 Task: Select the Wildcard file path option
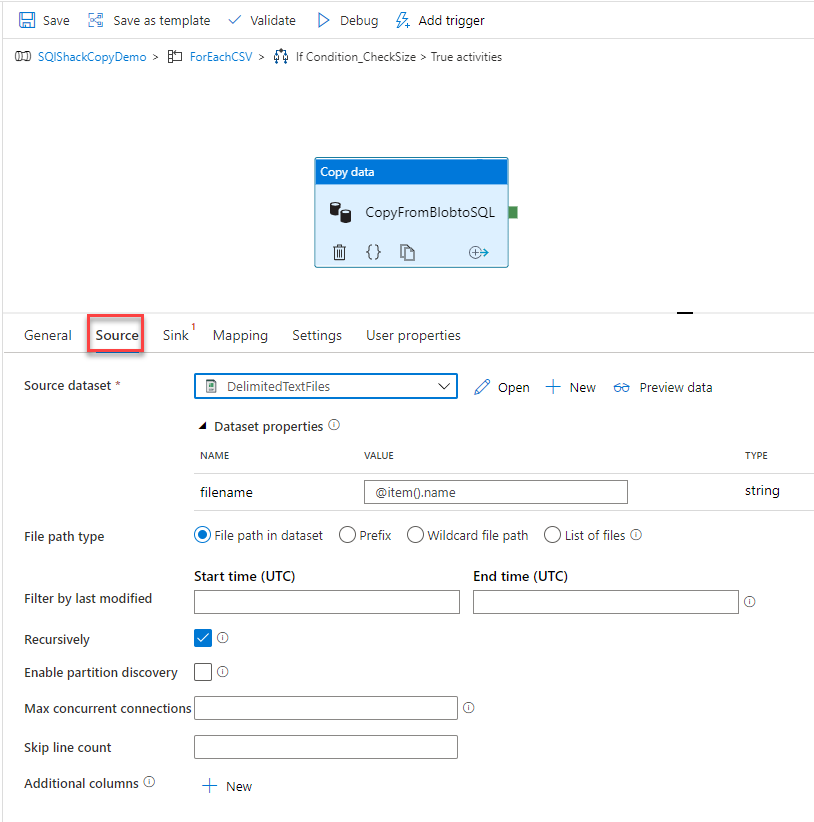pos(415,535)
